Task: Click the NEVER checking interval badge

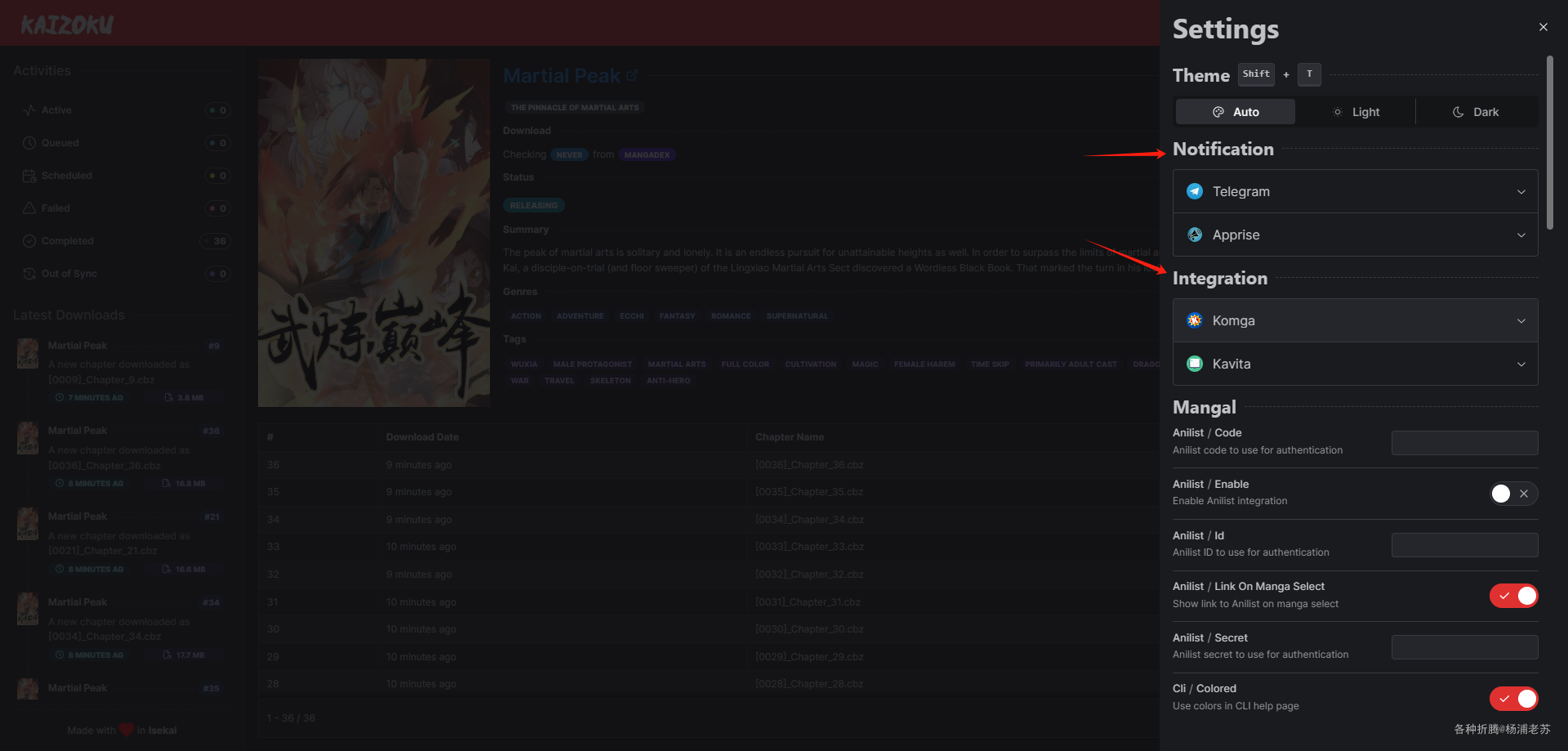Action: pyautogui.click(x=570, y=154)
